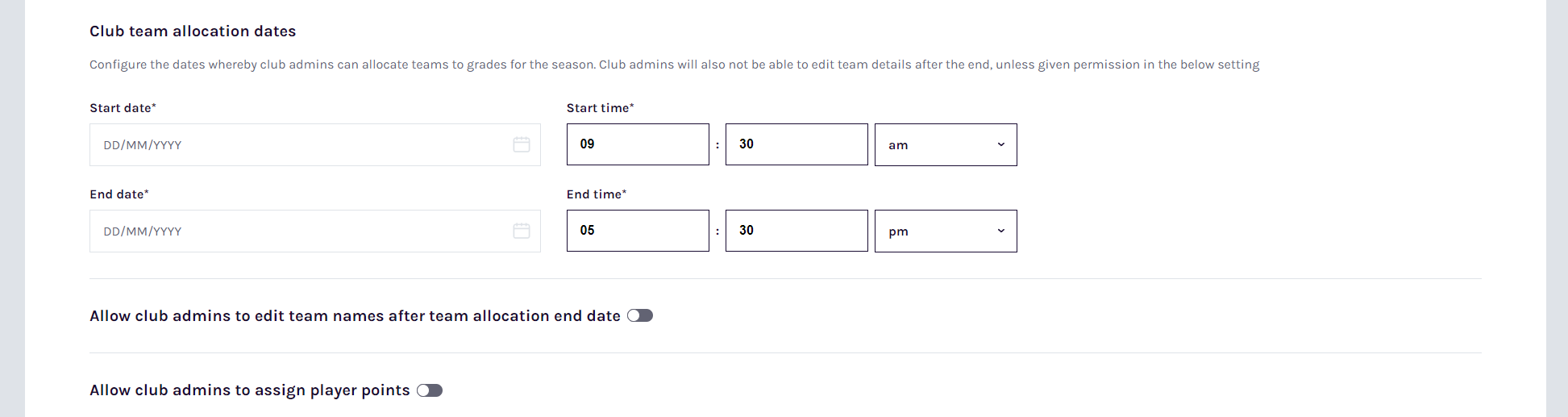Select the End time minutes field
Image resolution: width=1568 pixels, height=417 pixels.
[796, 231]
